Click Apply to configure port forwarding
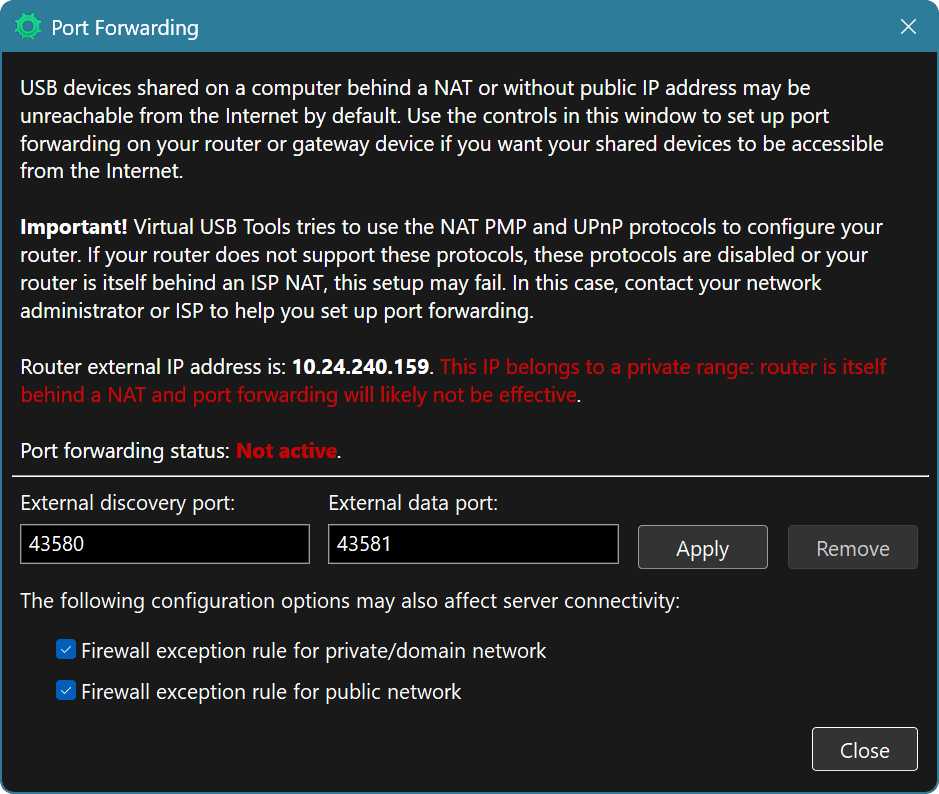939x794 pixels. coord(702,547)
